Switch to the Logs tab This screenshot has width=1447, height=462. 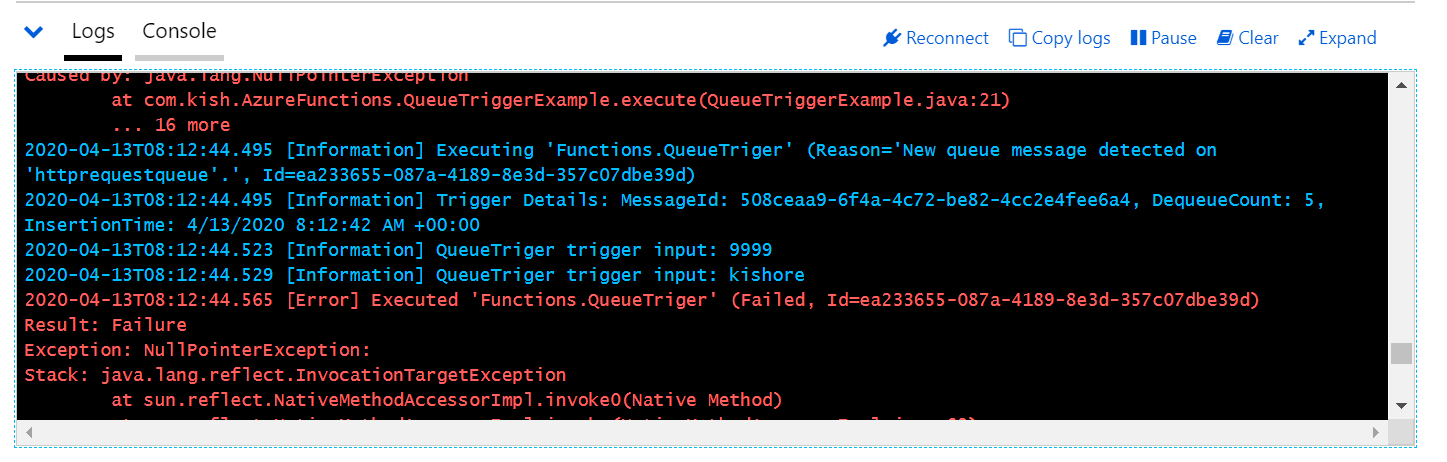click(93, 31)
